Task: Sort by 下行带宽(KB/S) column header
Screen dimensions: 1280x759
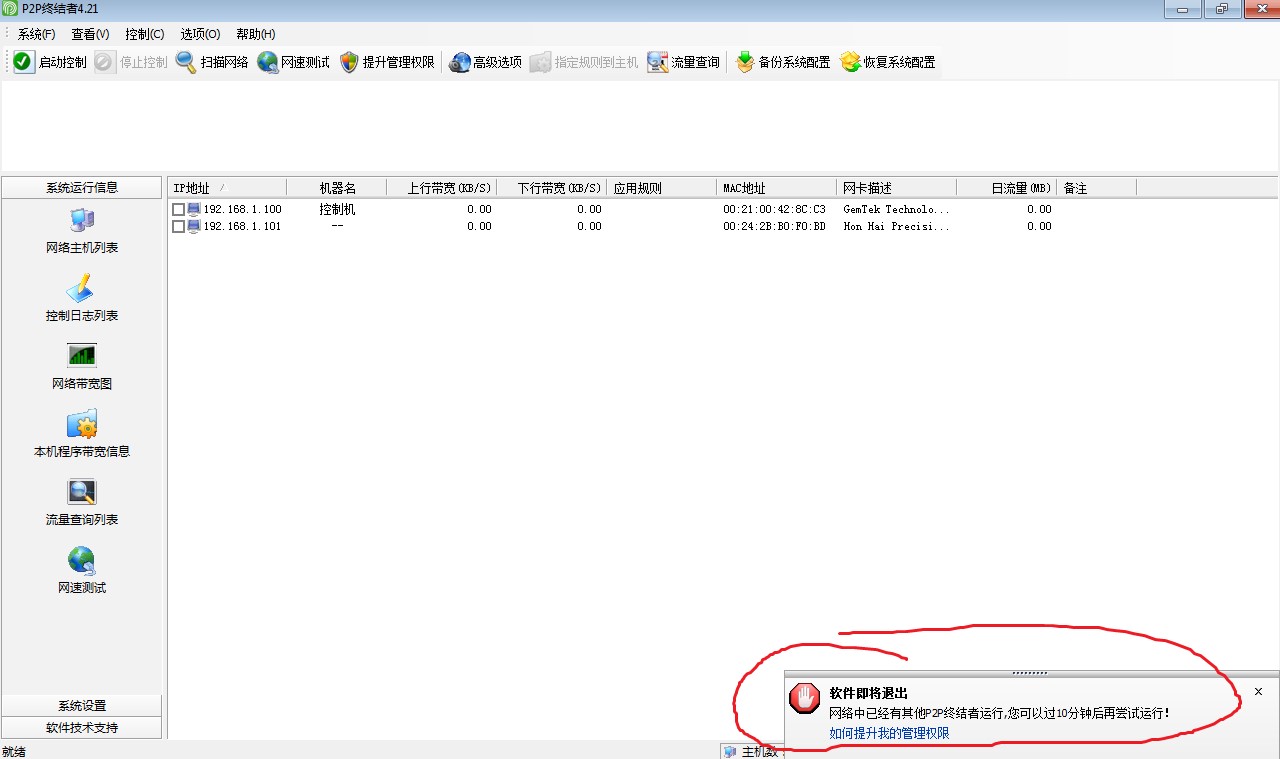Action: click(552, 188)
